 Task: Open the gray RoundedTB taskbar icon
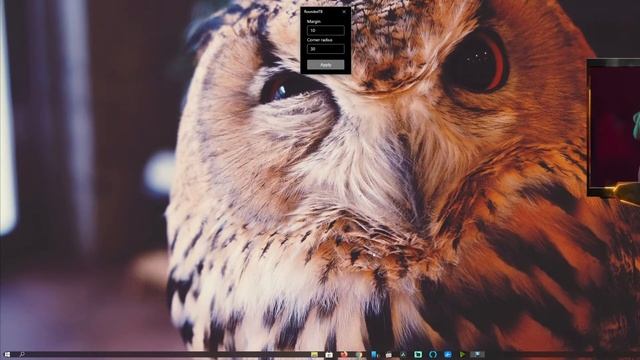click(477, 355)
